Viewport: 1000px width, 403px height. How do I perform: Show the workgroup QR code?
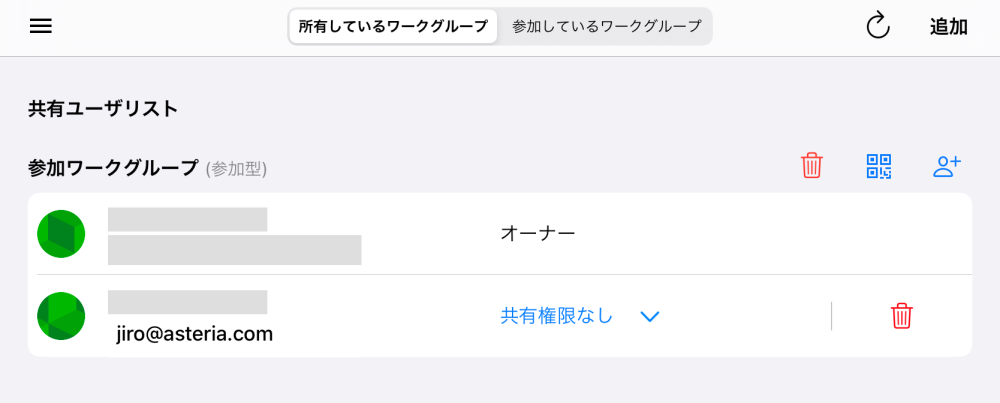tap(879, 166)
